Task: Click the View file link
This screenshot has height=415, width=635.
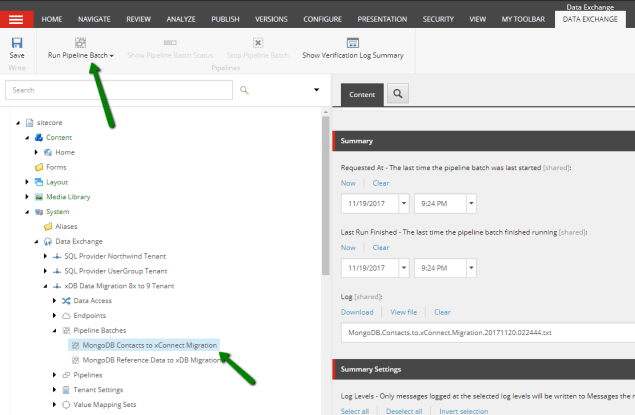Action: pyautogui.click(x=403, y=312)
